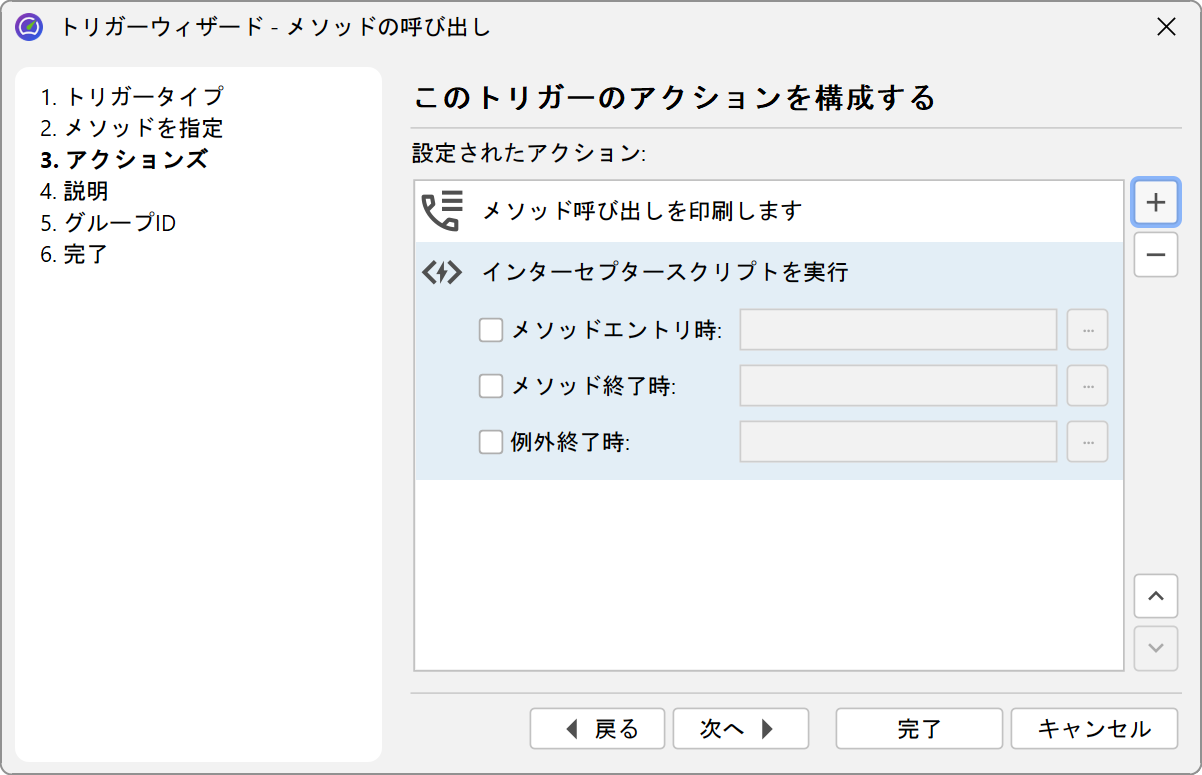Check the 例外終了時 option
Image resolution: width=1202 pixels, height=775 pixels.
[491, 442]
